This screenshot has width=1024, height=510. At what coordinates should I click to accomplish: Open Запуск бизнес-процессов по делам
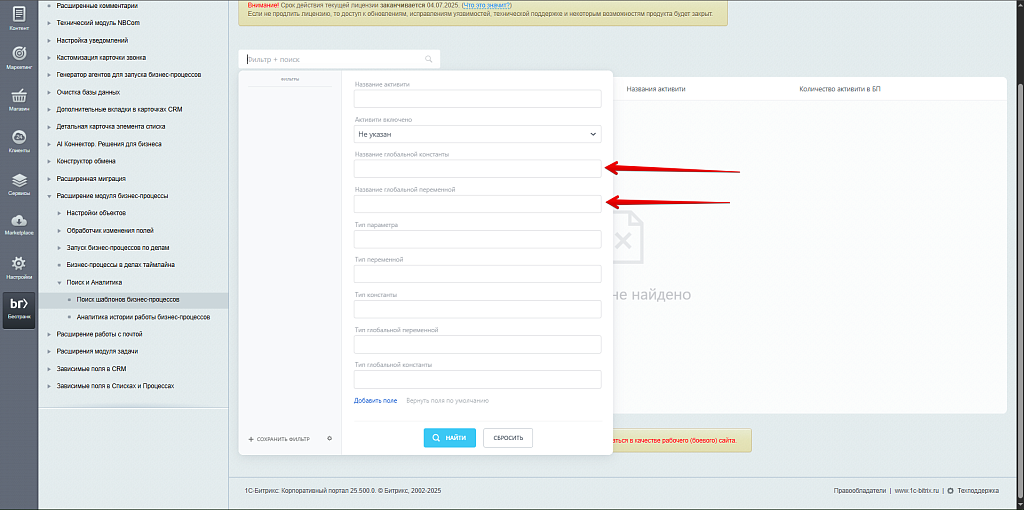[118, 247]
